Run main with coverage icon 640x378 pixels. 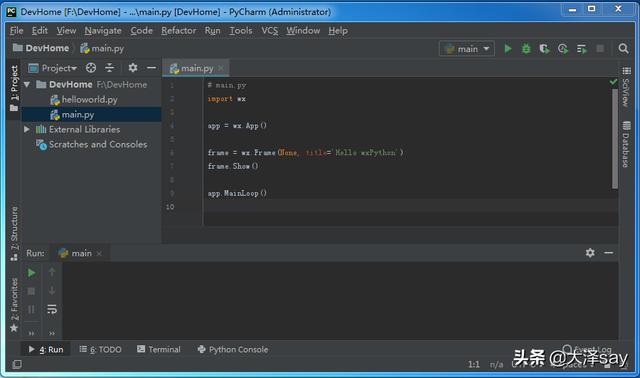pos(544,49)
